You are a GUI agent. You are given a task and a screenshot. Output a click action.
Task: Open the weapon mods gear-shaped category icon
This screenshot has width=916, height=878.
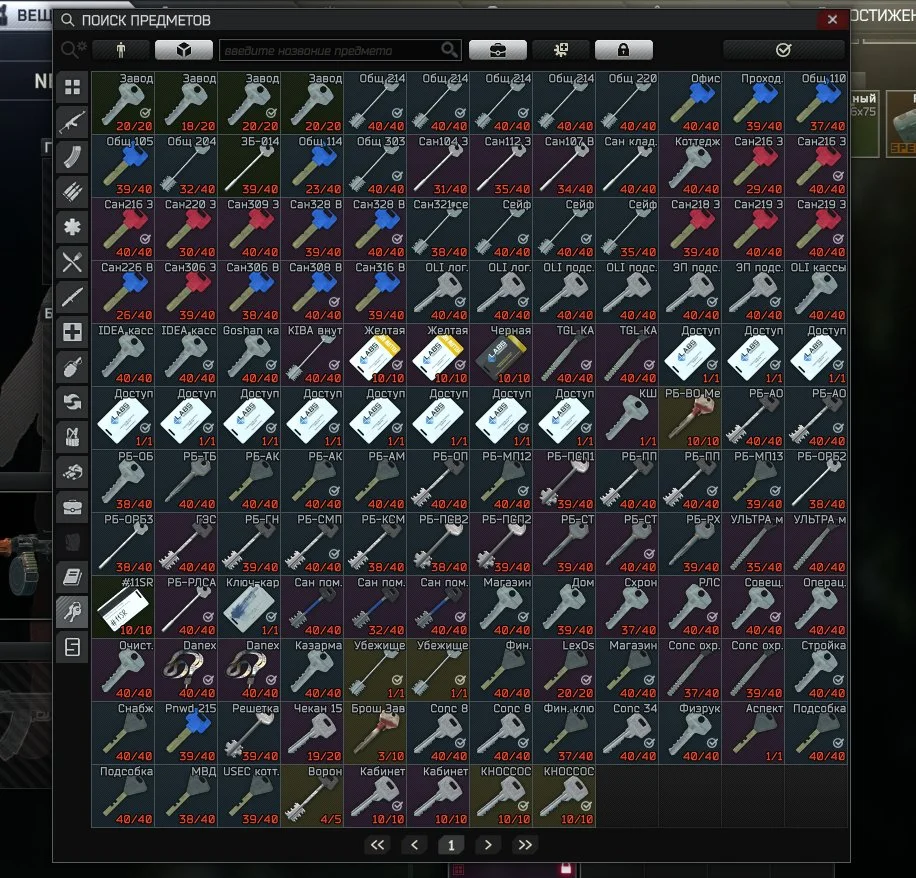pyautogui.click(x=72, y=227)
